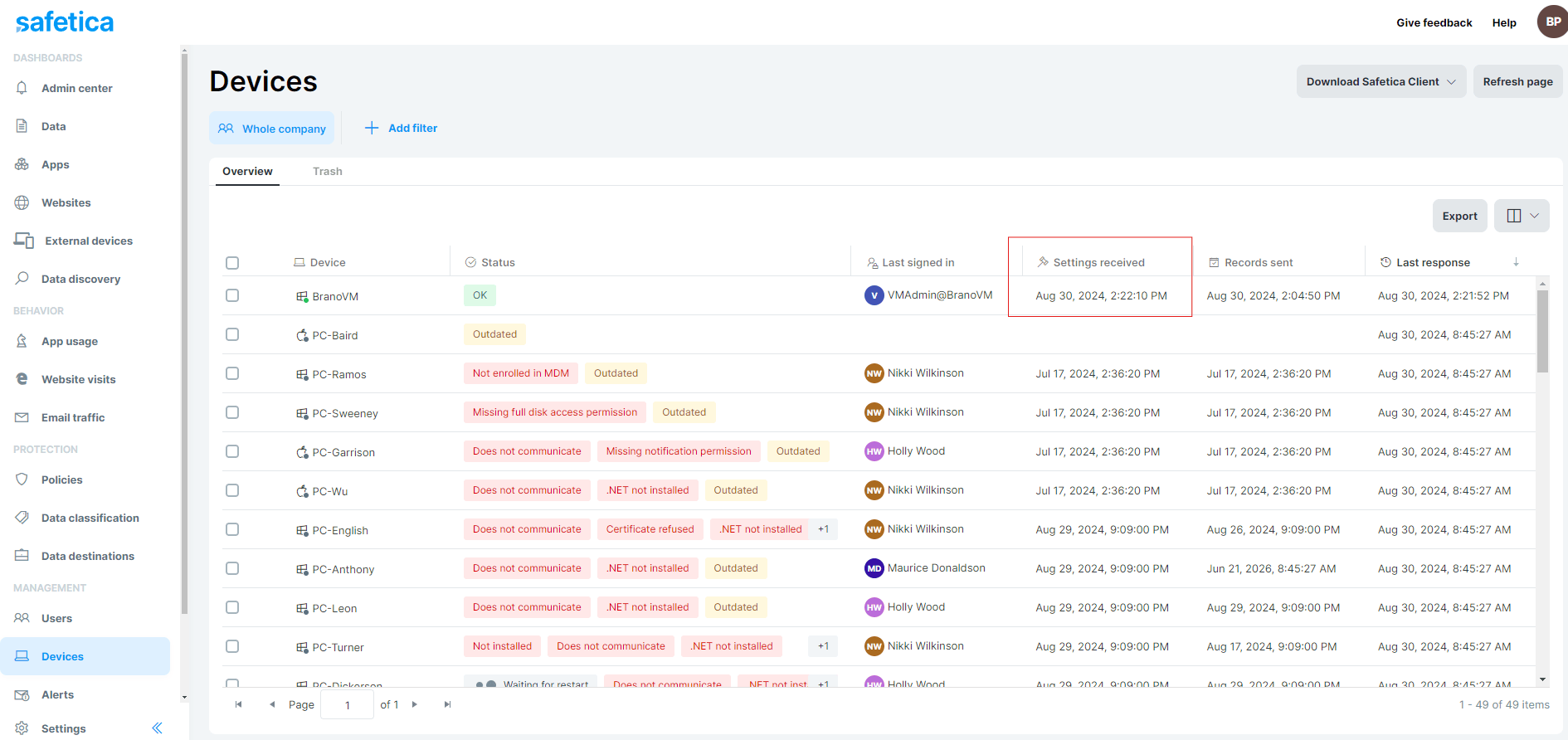Viewport: 1568px width, 740px height.
Task: Click the Refresh page button
Action: [x=1517, y=81]
